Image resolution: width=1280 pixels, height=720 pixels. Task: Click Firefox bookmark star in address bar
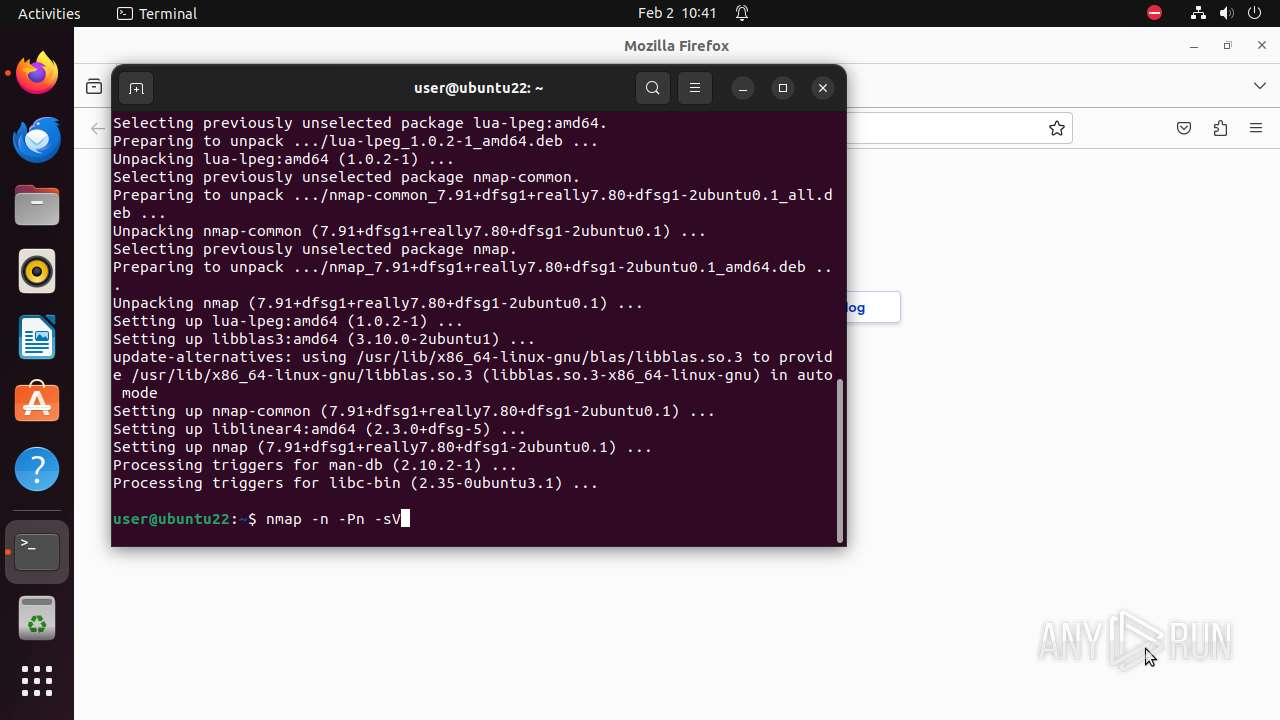pyautogui.click(x=1057, y=128)
